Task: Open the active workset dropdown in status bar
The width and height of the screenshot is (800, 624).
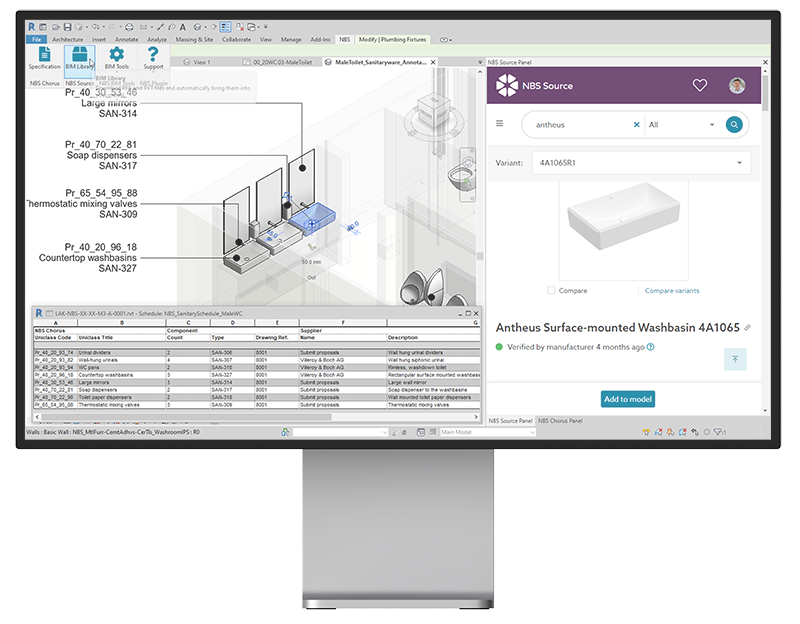Action: point(340,432)
